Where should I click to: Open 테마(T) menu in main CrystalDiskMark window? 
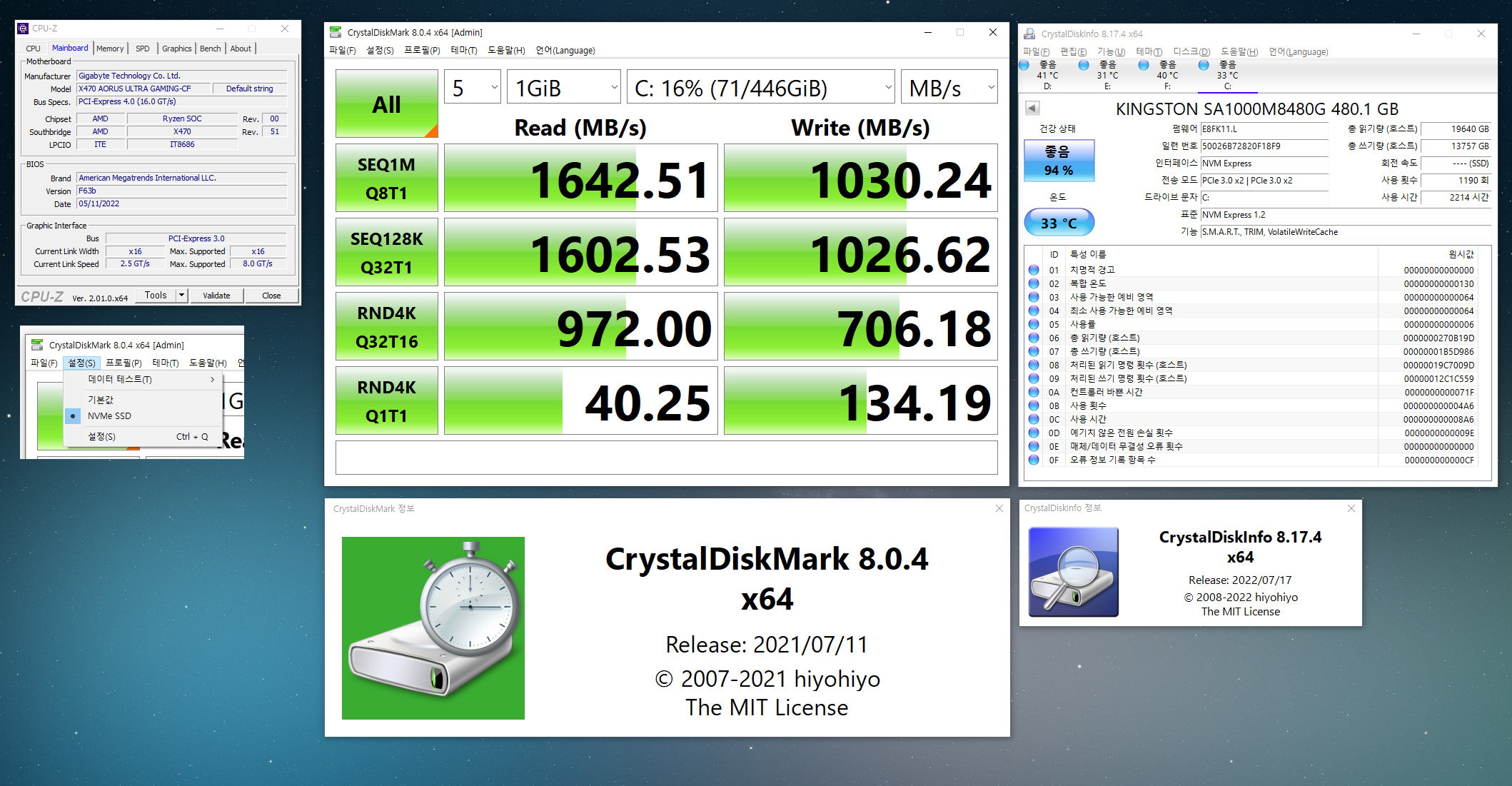(464, 50)
